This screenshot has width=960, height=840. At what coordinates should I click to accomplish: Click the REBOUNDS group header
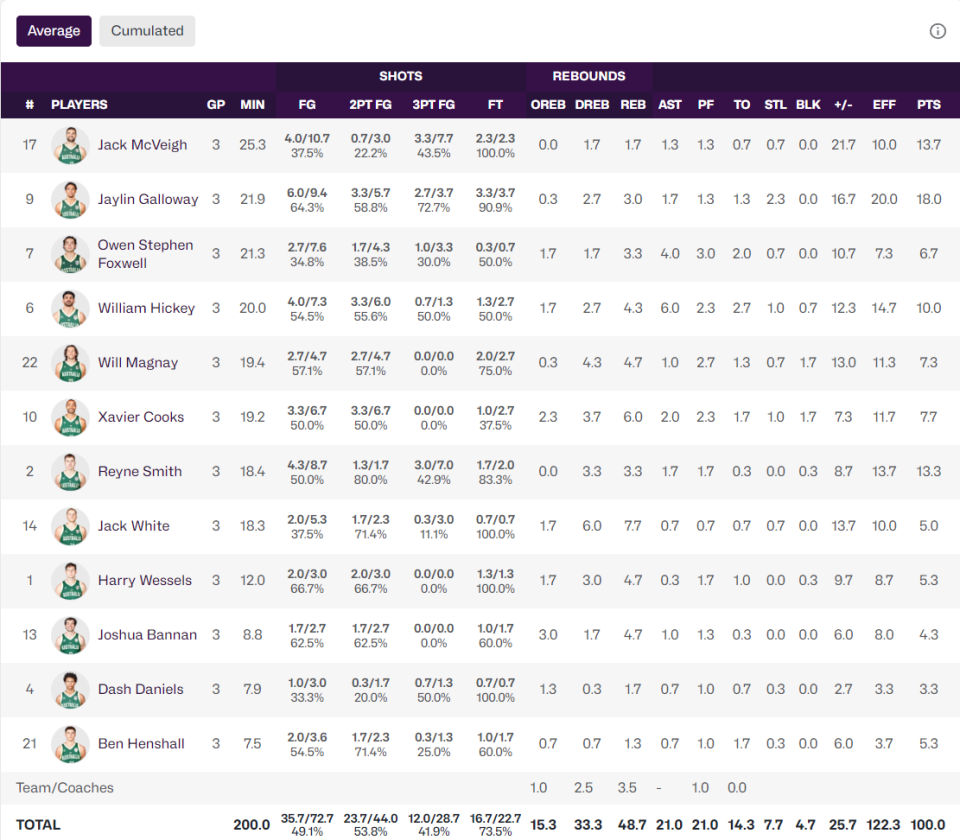[589, 76]
